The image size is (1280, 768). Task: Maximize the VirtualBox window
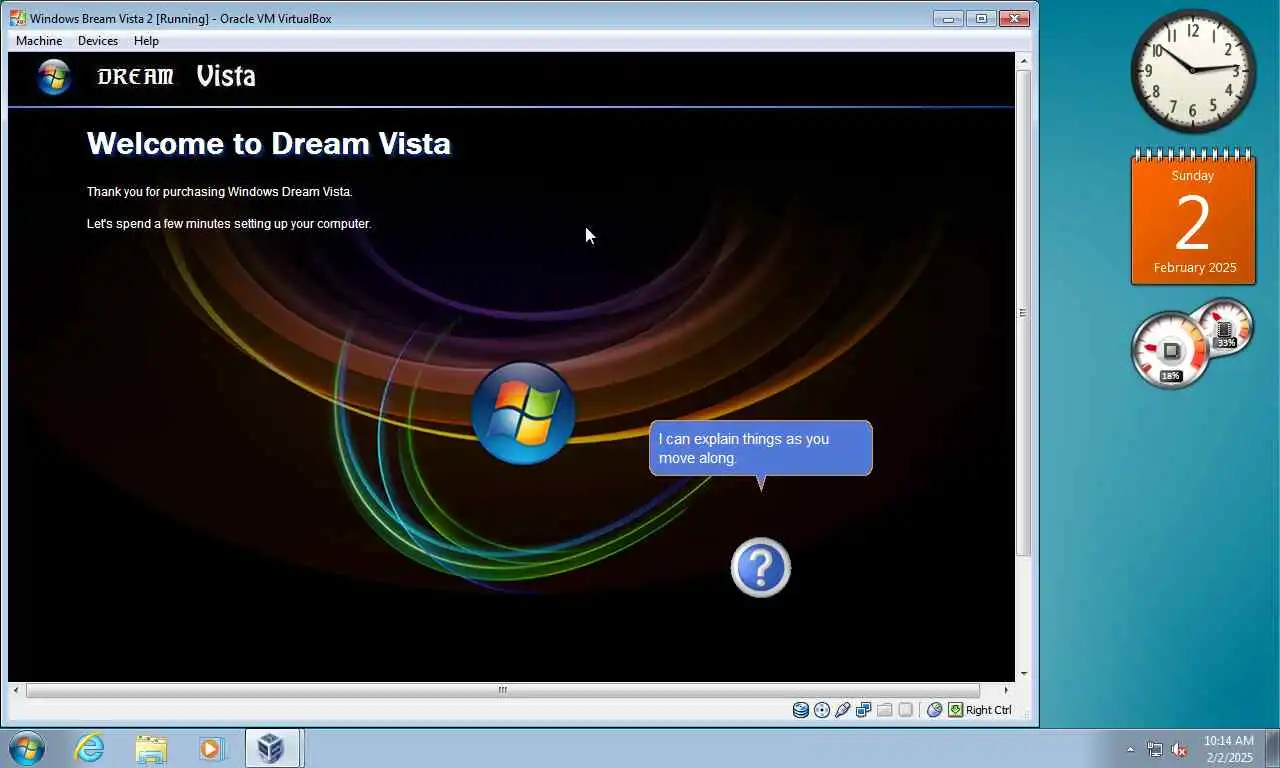pos(981,18)
